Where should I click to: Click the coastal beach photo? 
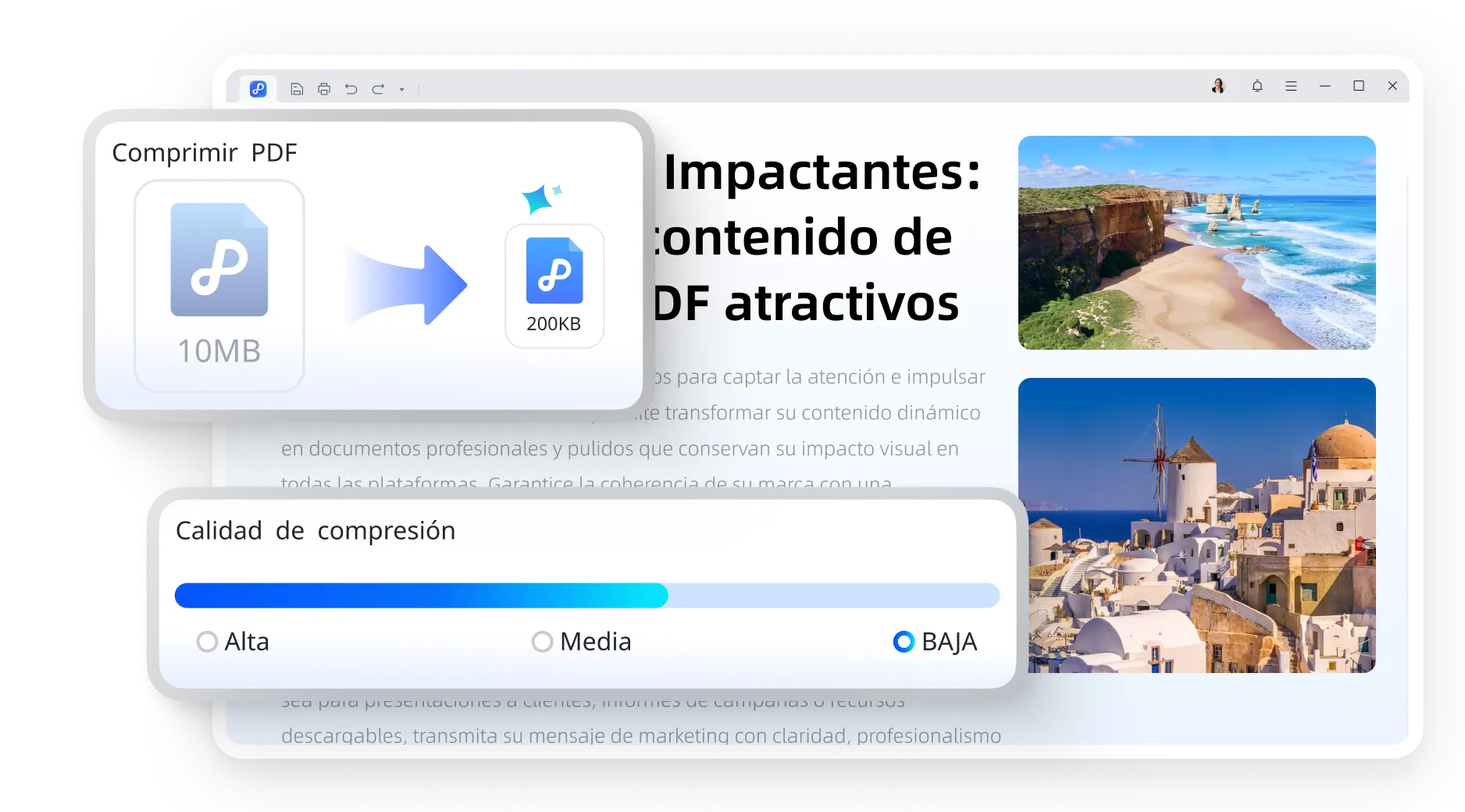pos(1197,243)
